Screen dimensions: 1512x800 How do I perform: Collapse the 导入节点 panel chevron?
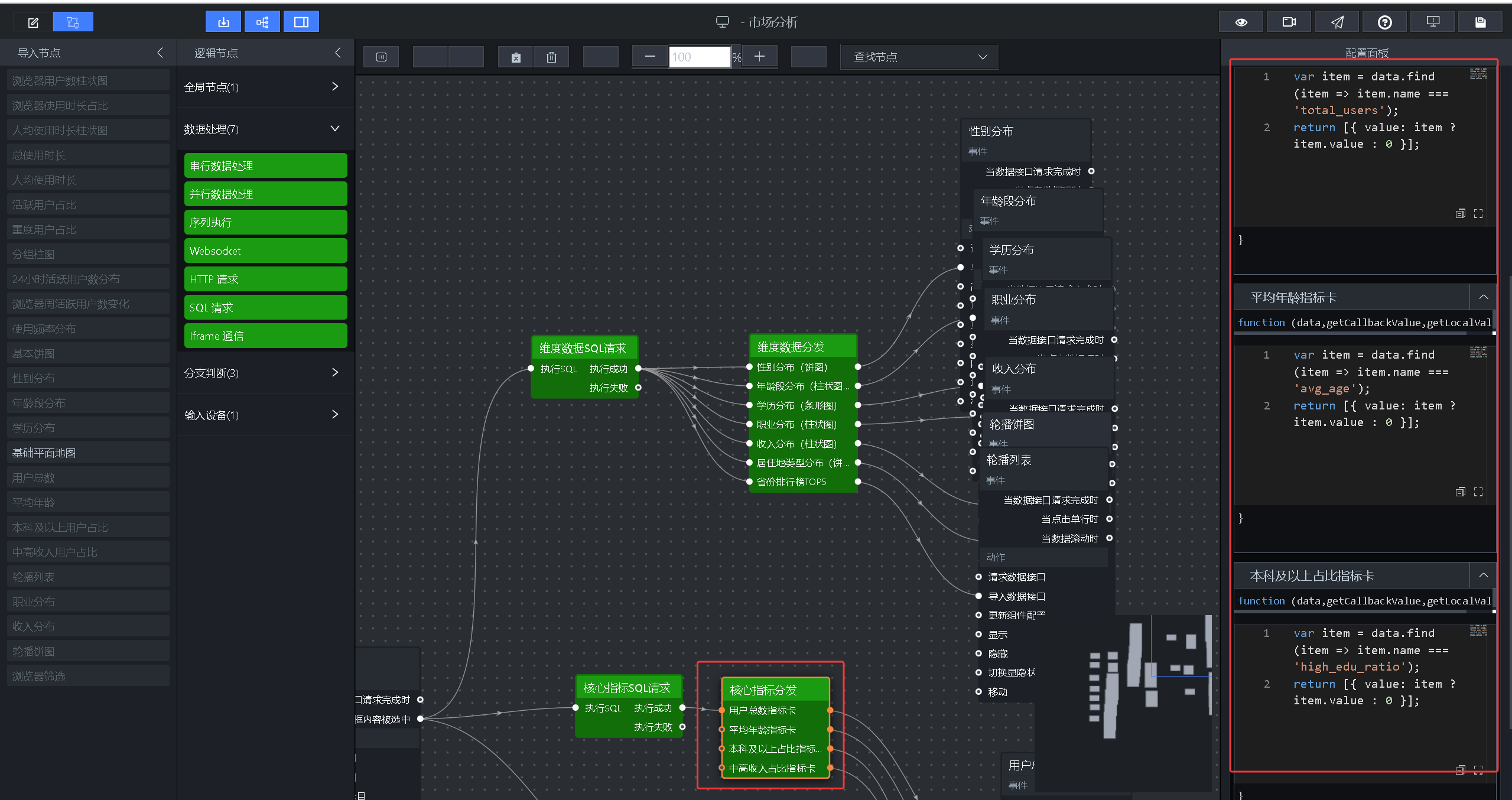160,53
